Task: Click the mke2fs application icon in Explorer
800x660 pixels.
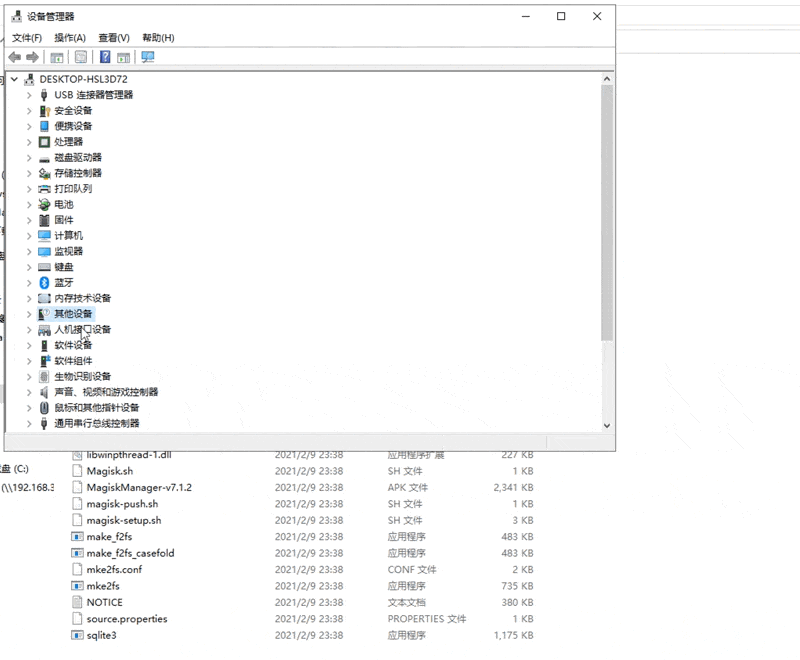Action: 77,586
